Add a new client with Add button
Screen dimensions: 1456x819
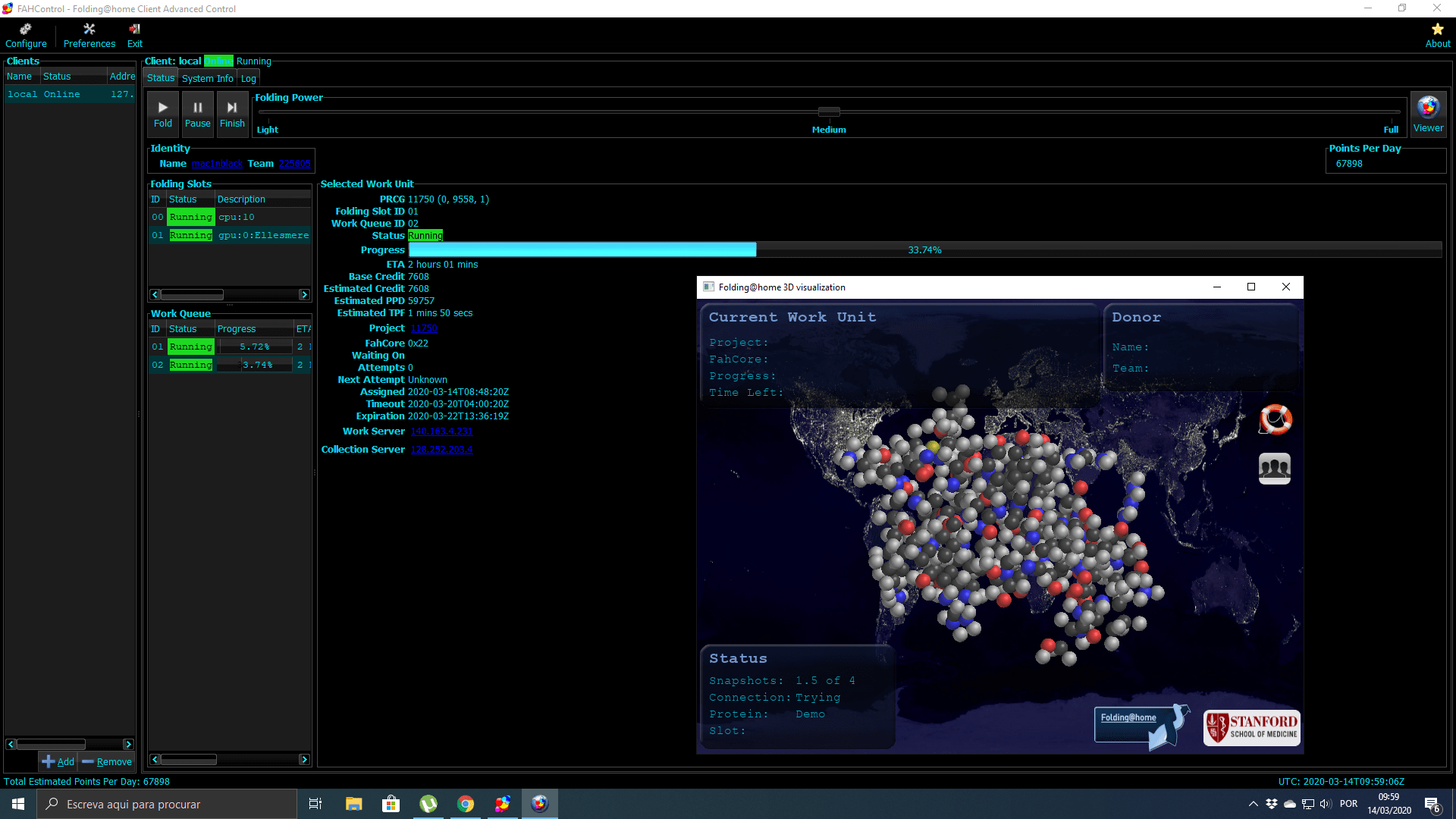(58, 761)
